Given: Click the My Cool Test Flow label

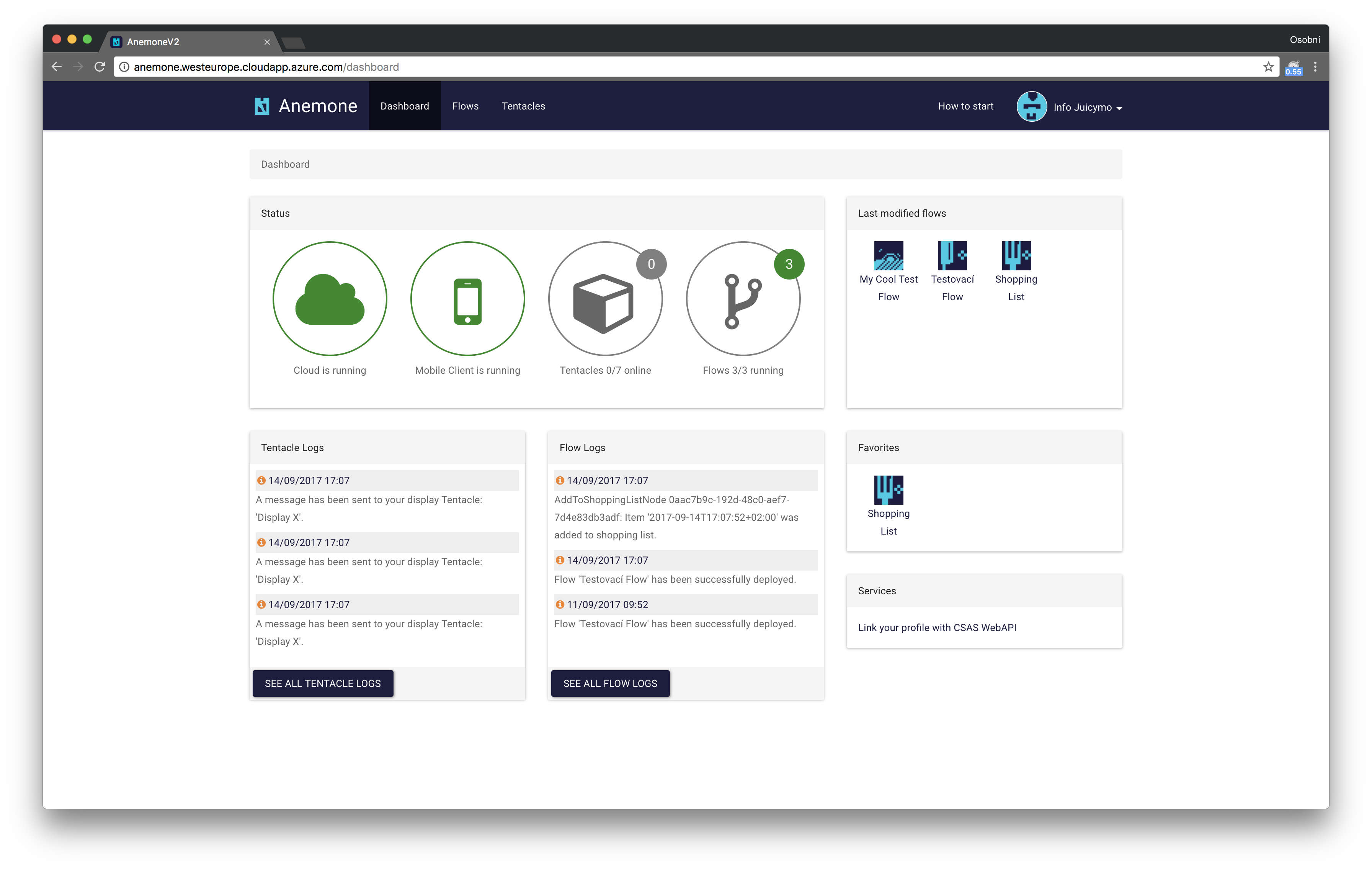Looking at the screenshot, I should pos(888,288).
